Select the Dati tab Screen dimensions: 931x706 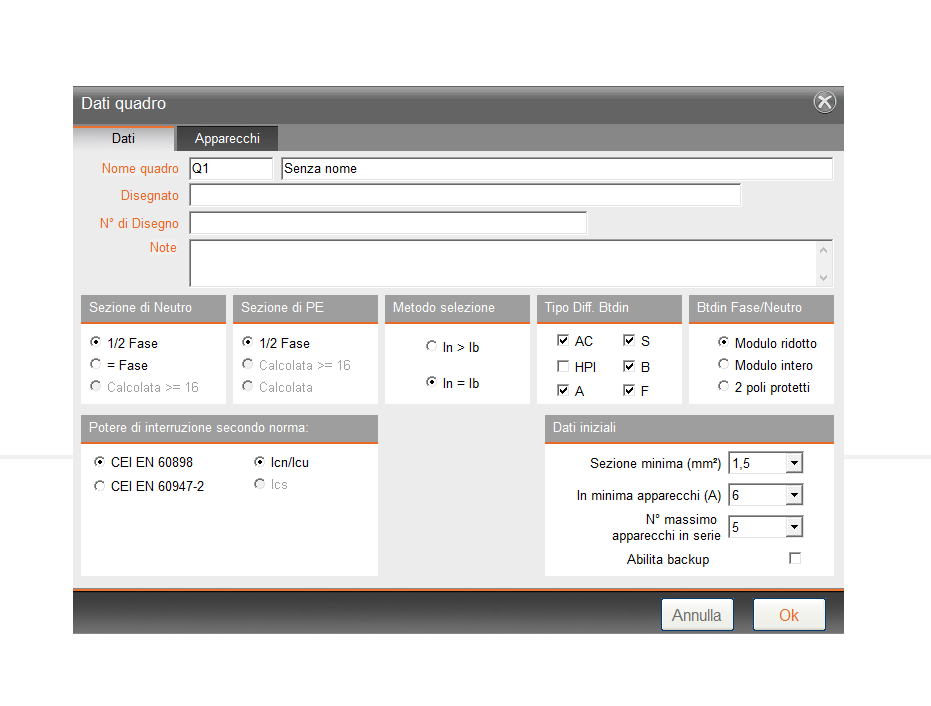pyautogui.click(x=123, y=139)
